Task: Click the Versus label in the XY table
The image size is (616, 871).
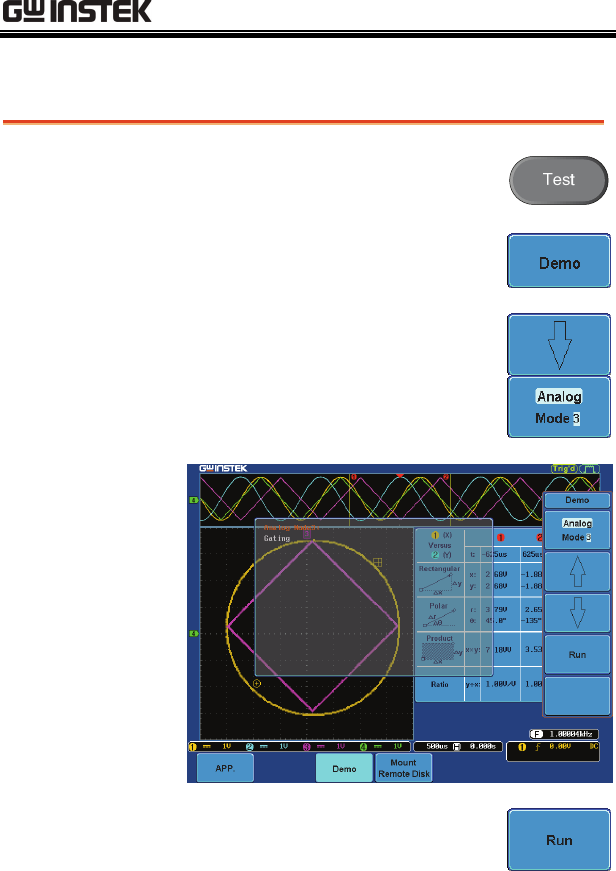Action: click(x=439, y=545)
